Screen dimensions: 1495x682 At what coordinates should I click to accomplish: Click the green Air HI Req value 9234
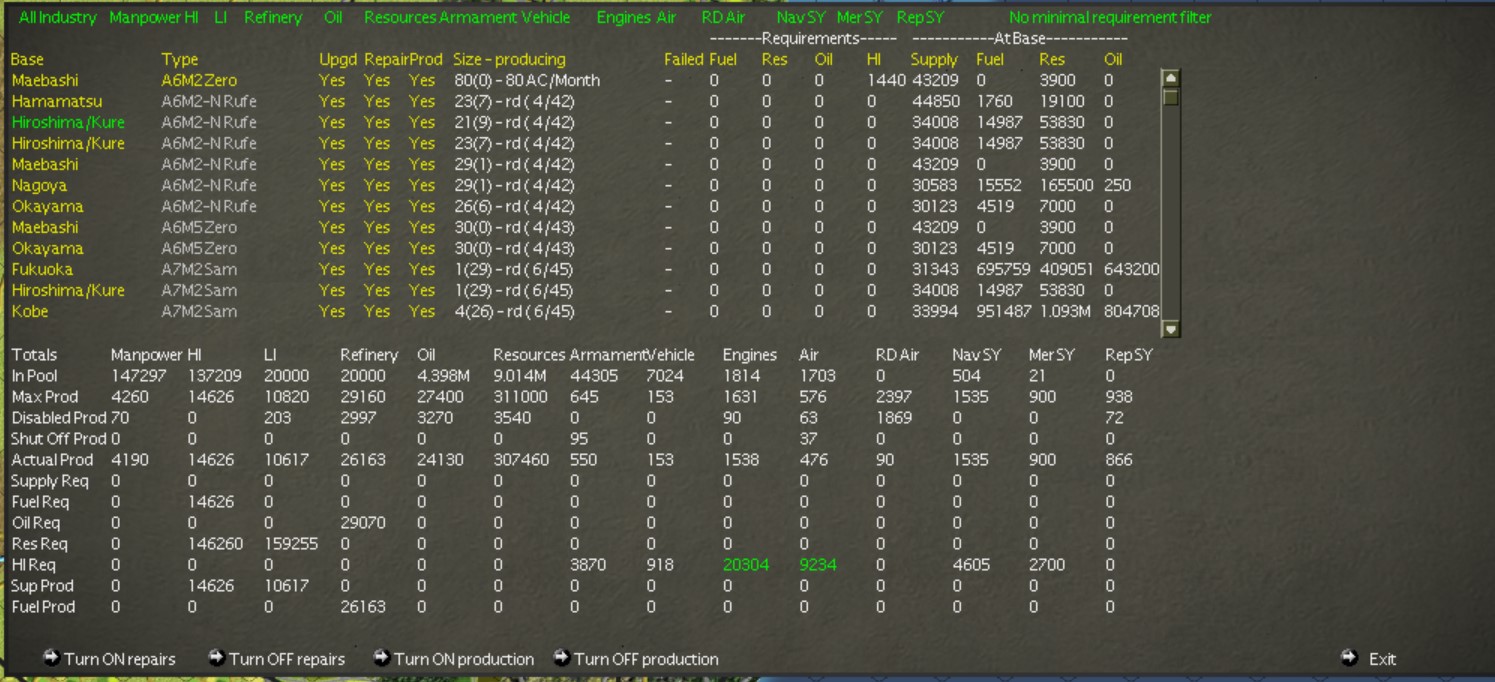(x=818, y=565)
